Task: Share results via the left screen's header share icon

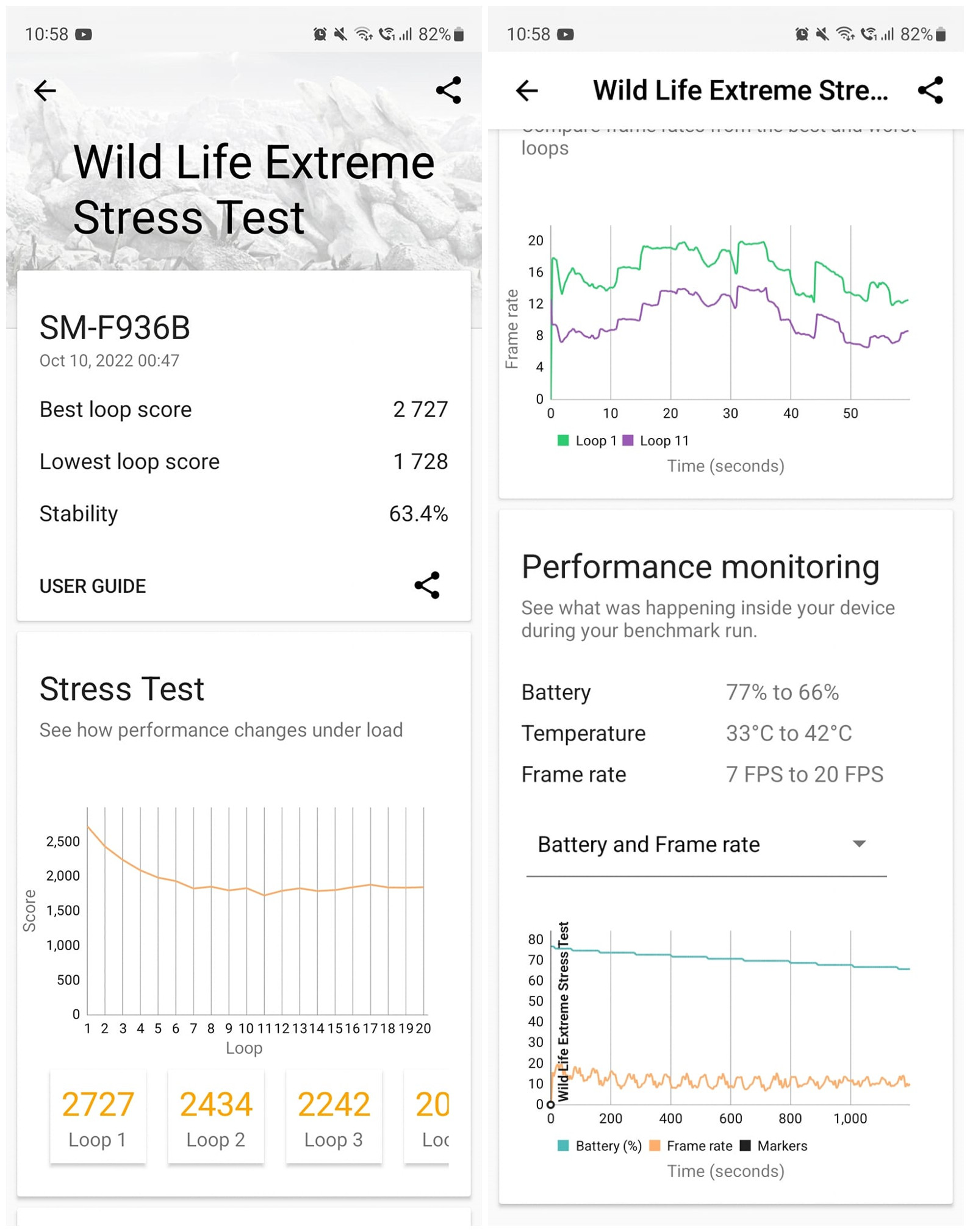Action: (x=448, y=90)
